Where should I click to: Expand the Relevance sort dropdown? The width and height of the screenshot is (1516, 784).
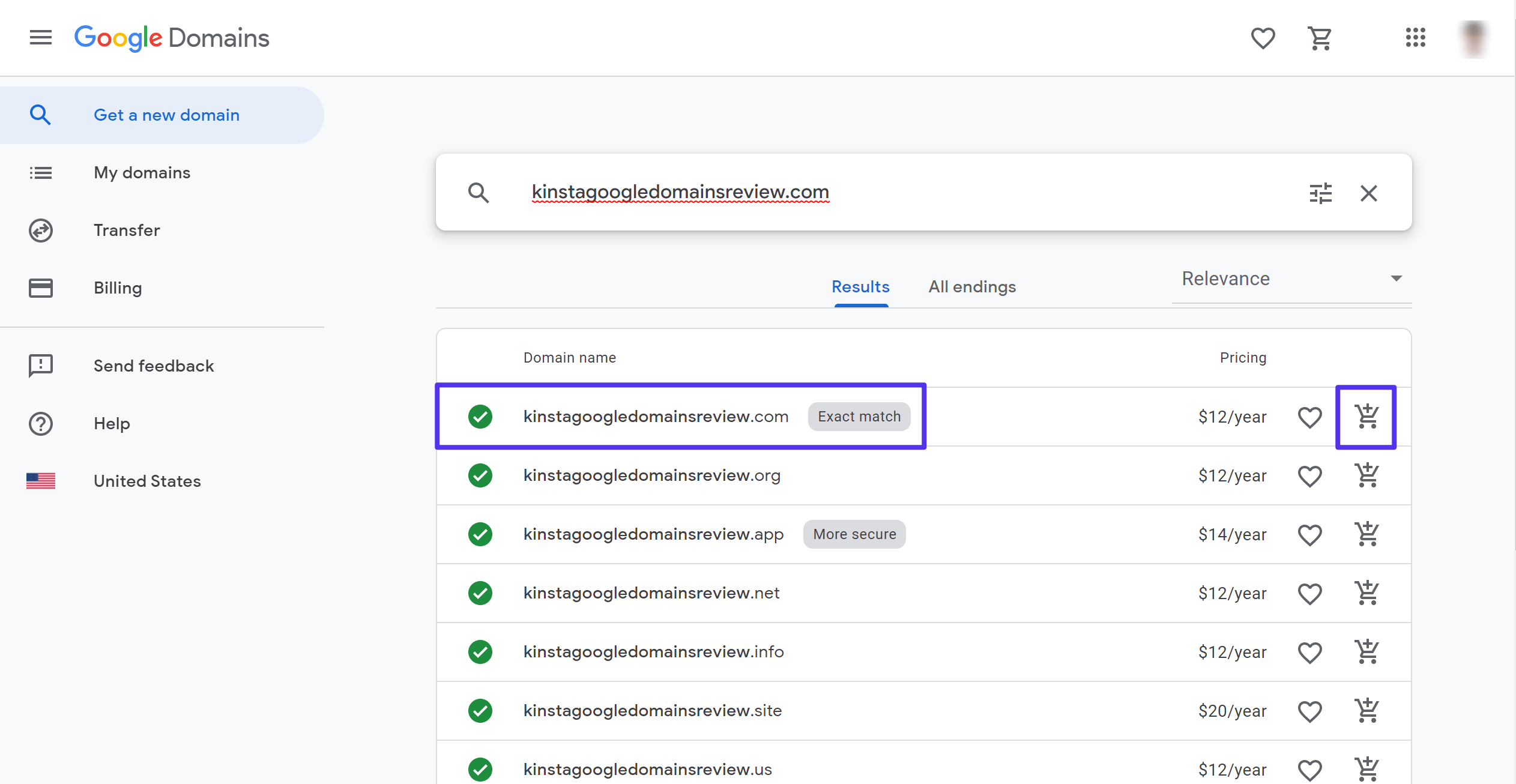click(1397, 278)
